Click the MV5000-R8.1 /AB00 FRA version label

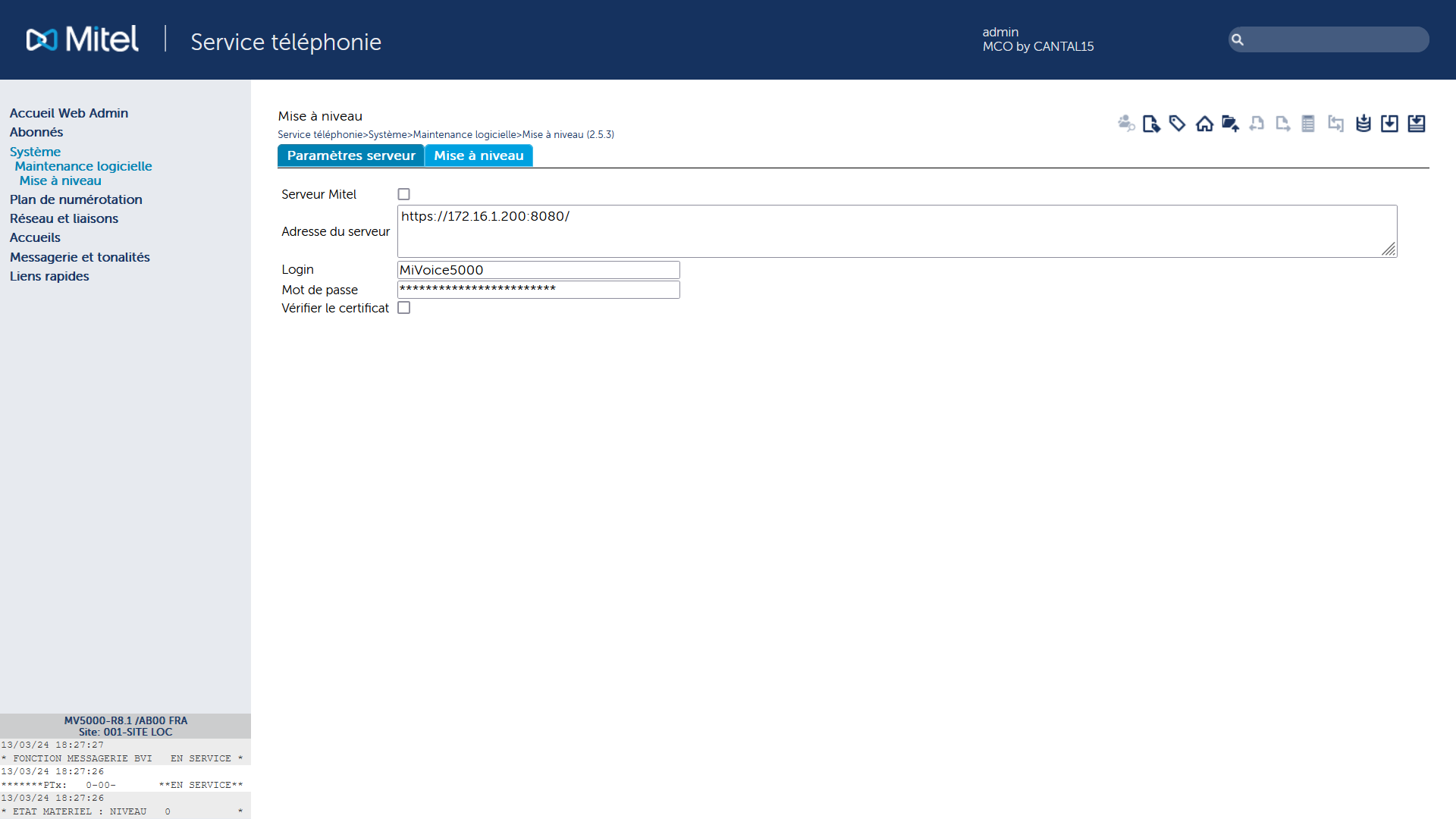pos(125,720)
